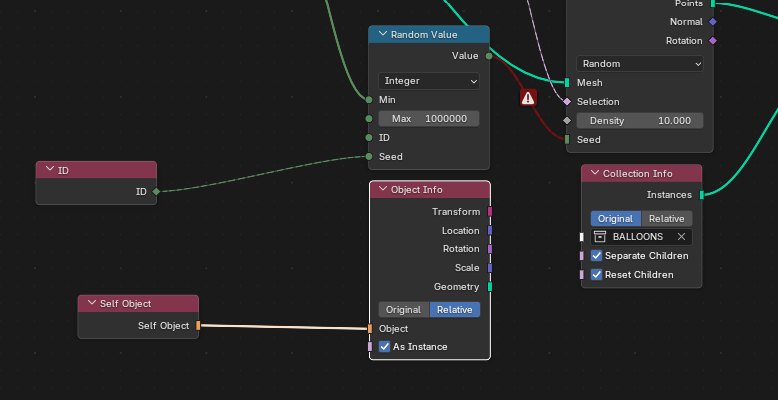Click the As Instance input socket
This screenshot has height=400, width=778.
tap(370, 346)
